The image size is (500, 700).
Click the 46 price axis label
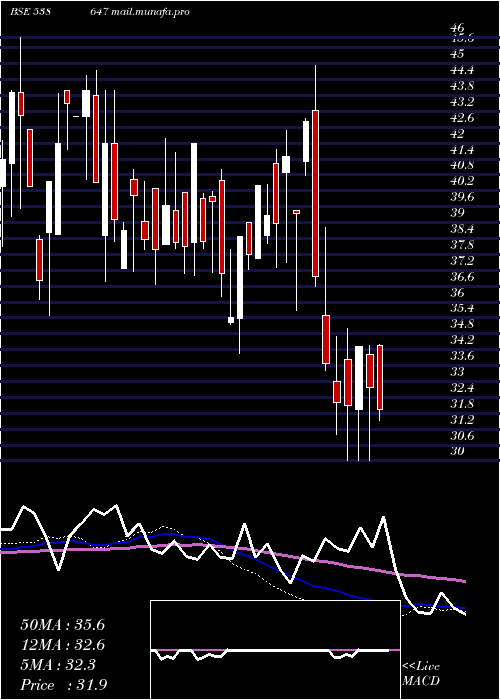pos(457,28)
